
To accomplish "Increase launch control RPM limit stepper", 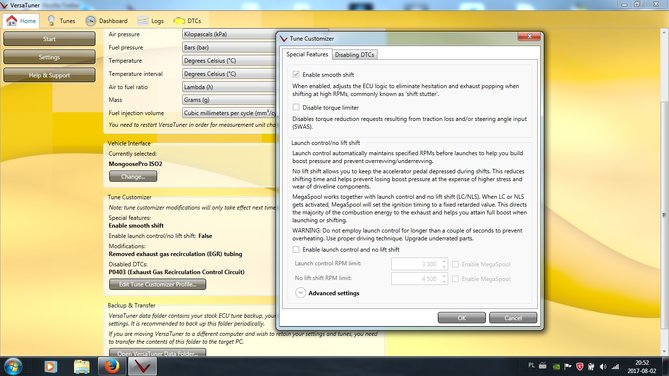I will pos(444,261).
